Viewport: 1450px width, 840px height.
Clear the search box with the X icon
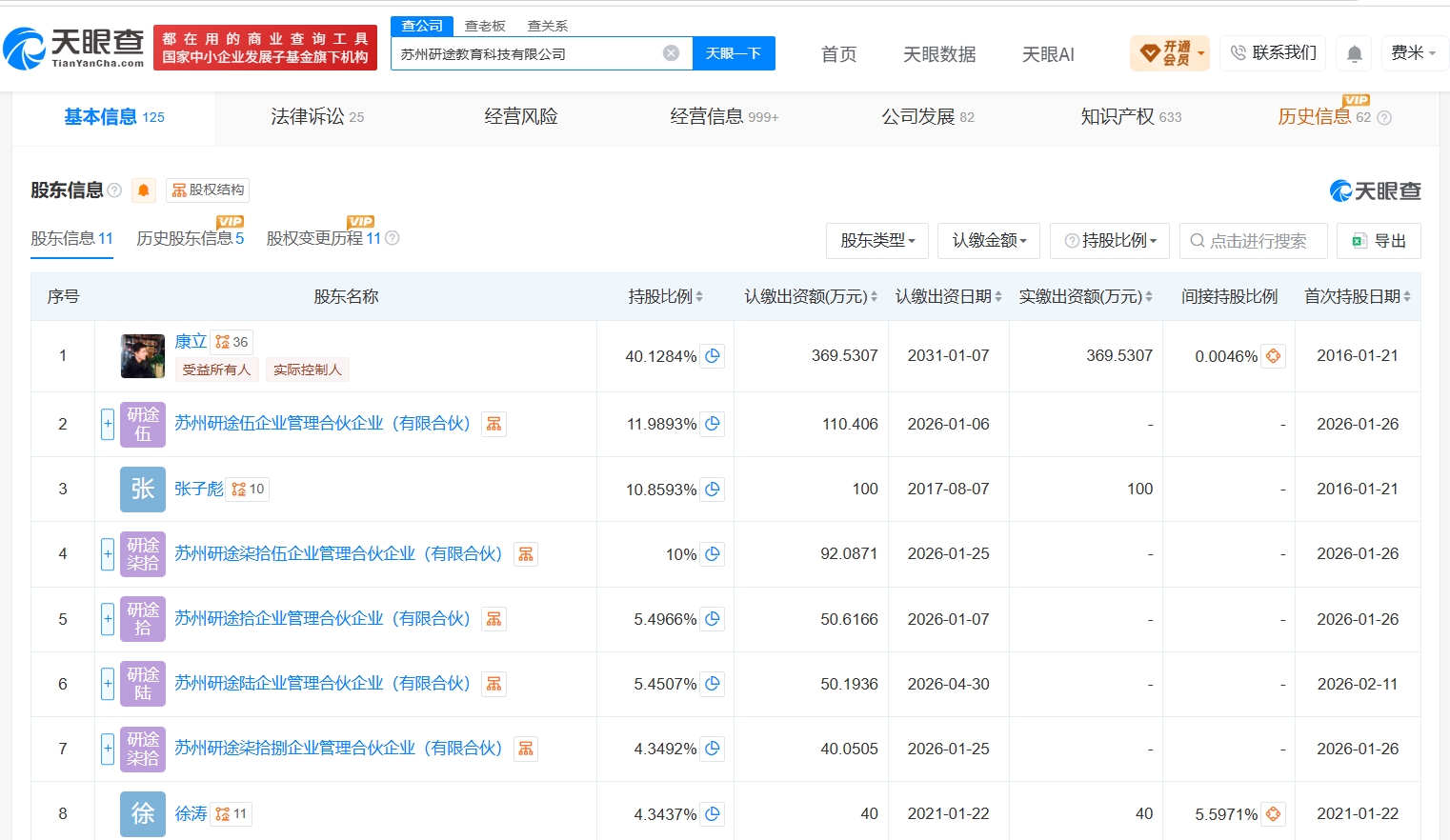pyautogui.click(x=671, y=53)
